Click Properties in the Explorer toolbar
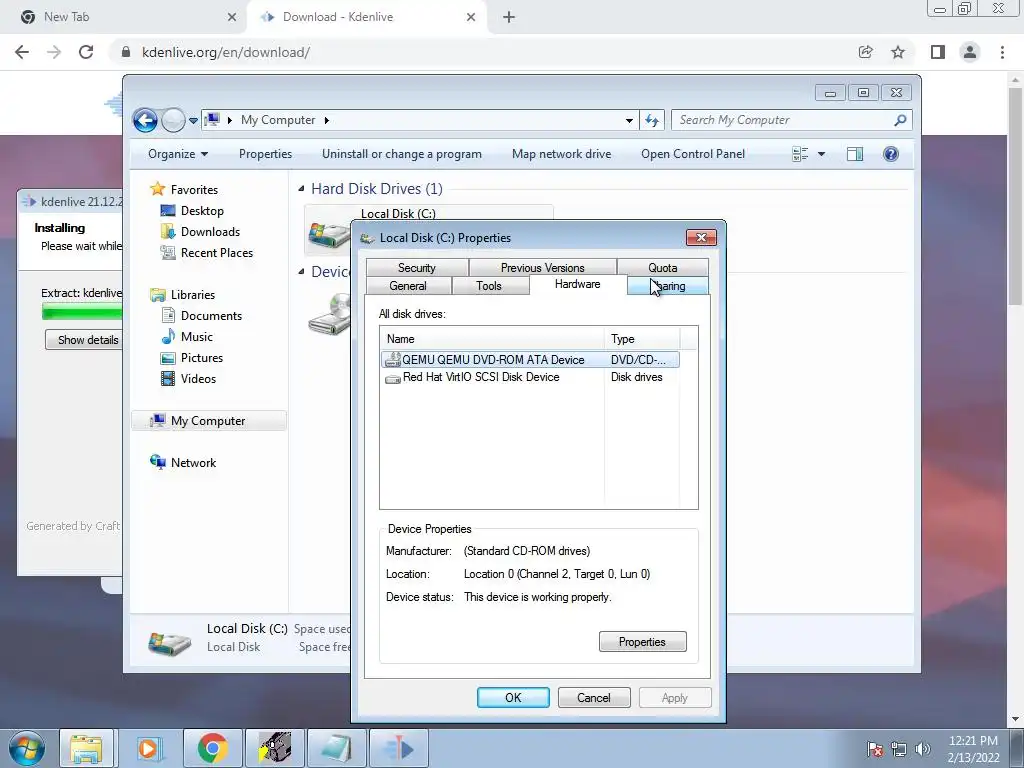Viewport: 1024px width, 768px height. pos(265,154)
